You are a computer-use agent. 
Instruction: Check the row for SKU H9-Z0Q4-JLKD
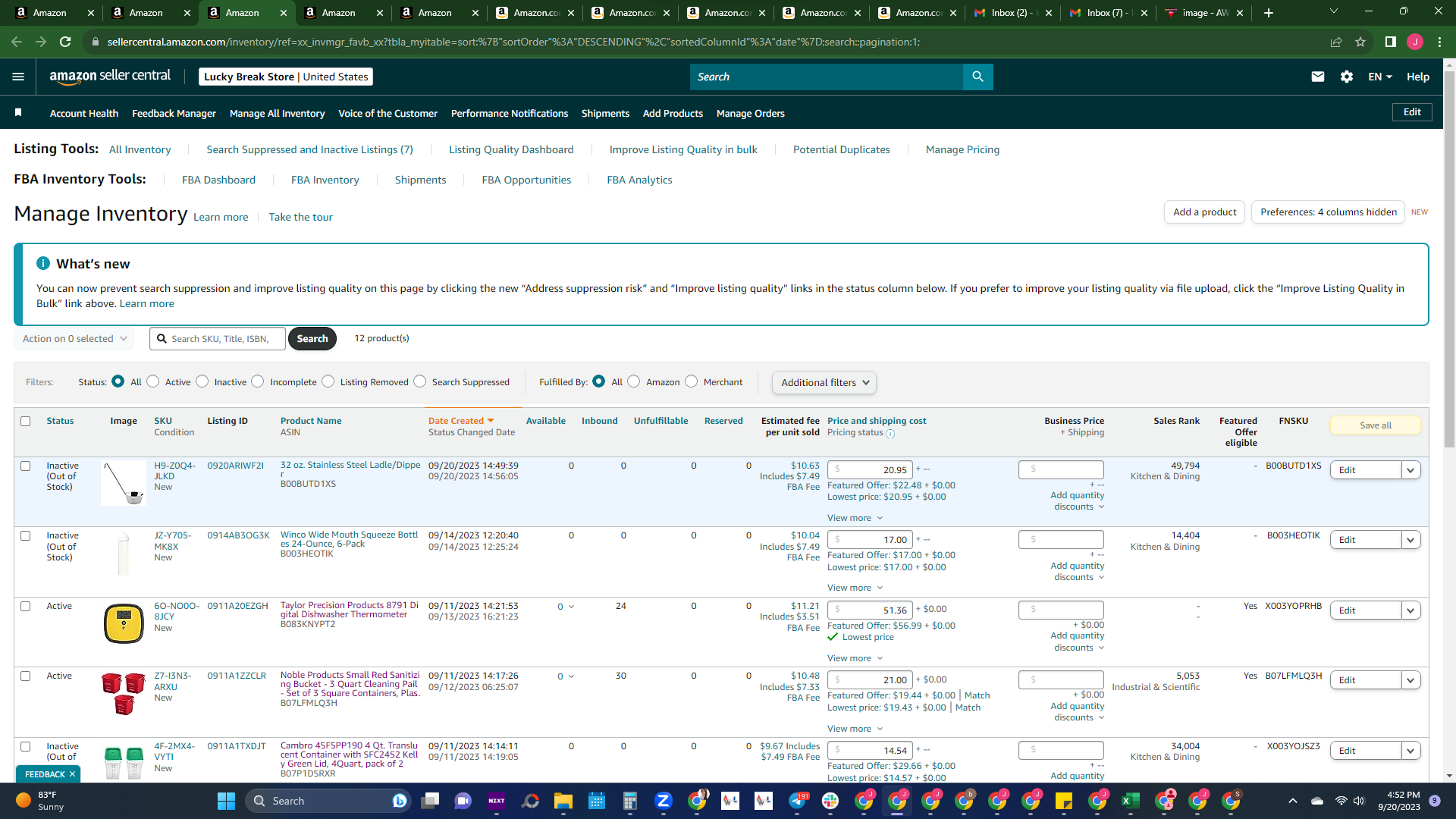coord(26,466)
